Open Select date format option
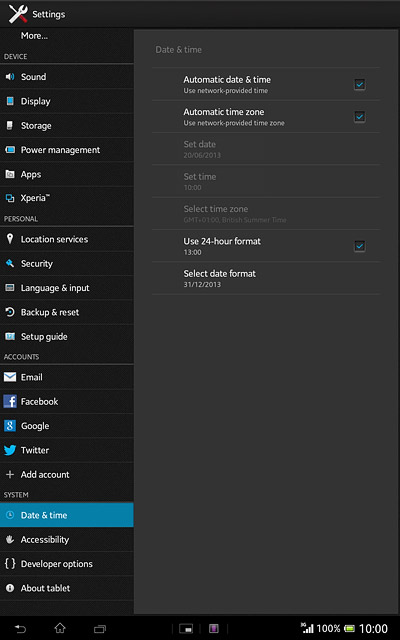Viewport: 400px width, 640px height. tap(266, 278)
